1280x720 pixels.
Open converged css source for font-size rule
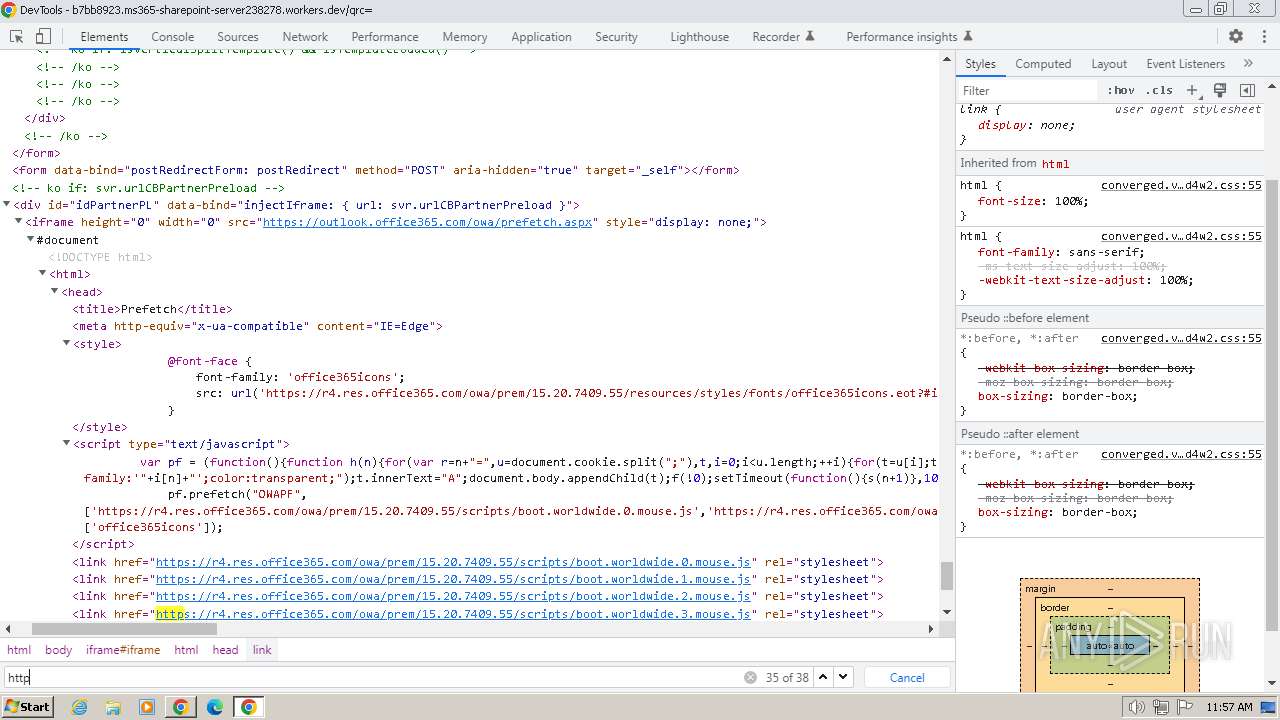(1181, 185)
